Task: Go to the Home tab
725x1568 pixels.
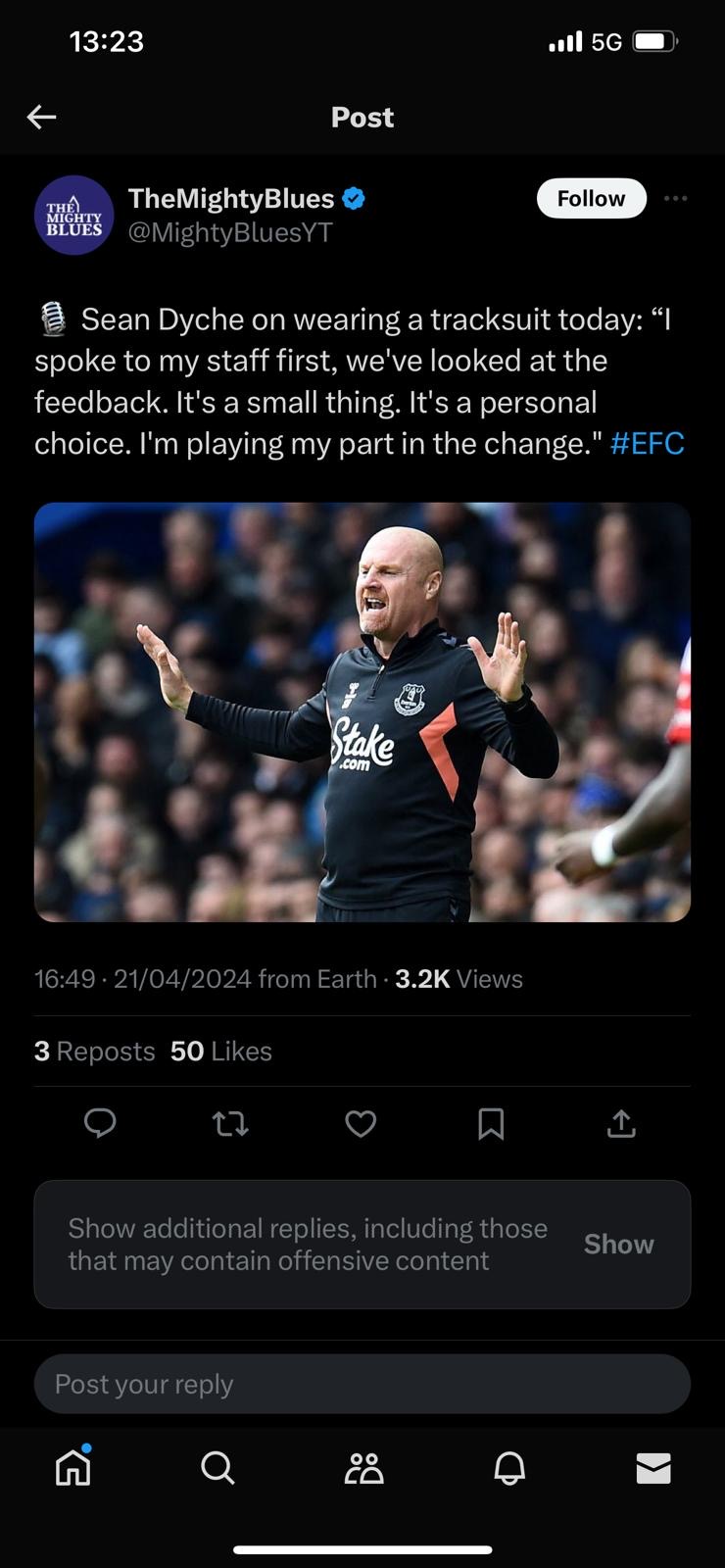Action: tap(73, 1467)
